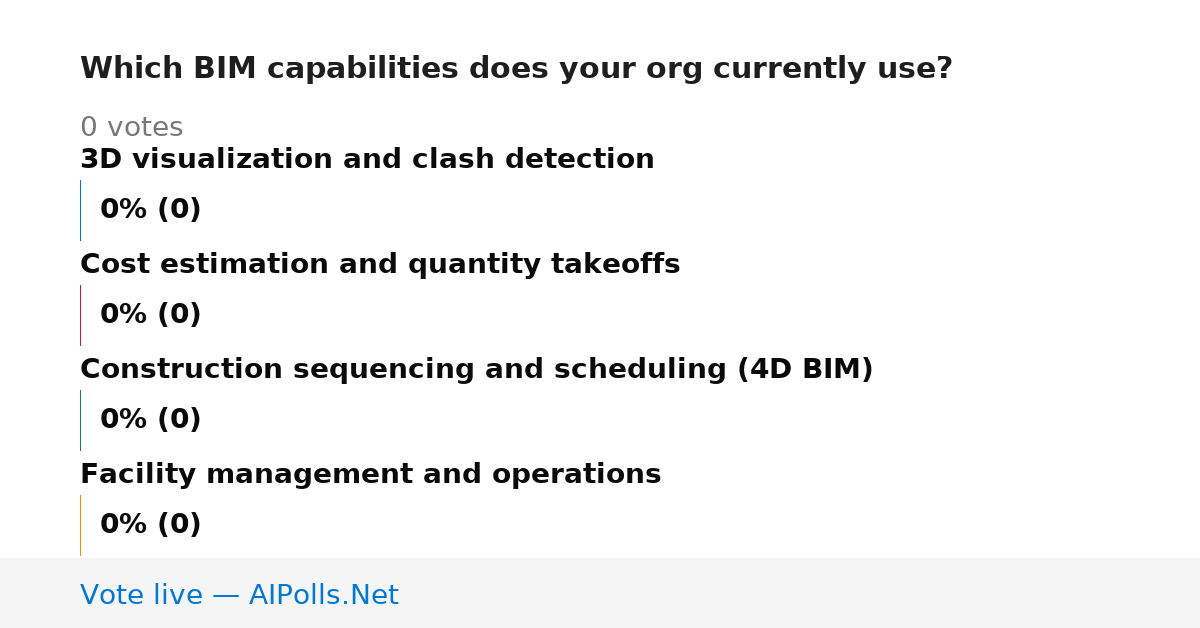Choose Cost estimation and quantity takeoffs option

pos(380,265)
